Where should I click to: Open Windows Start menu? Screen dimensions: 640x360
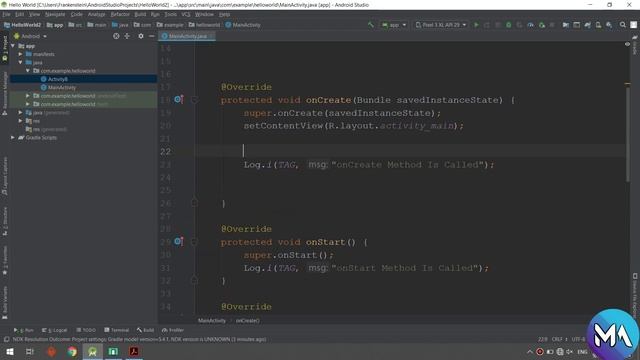tap(10, 351)
